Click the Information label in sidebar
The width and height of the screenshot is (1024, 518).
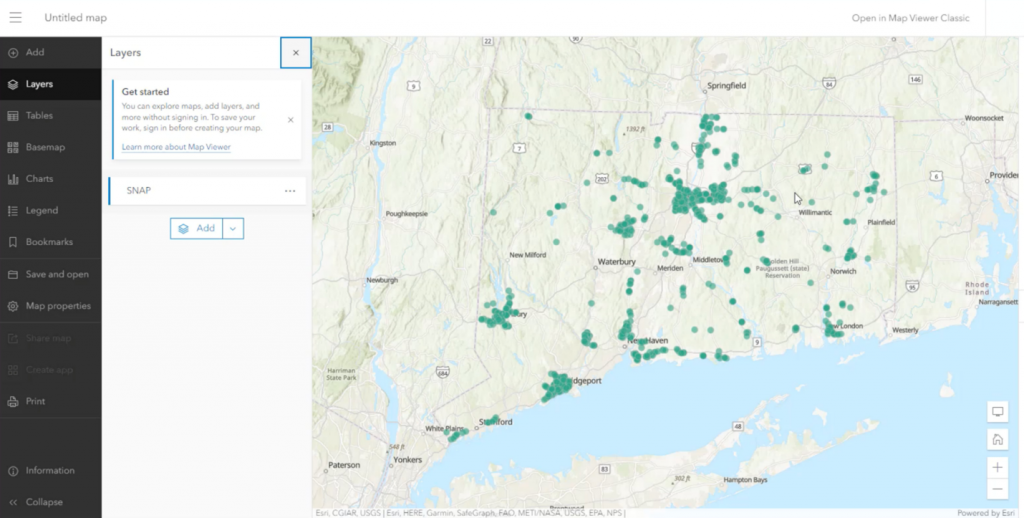[50, 471]
